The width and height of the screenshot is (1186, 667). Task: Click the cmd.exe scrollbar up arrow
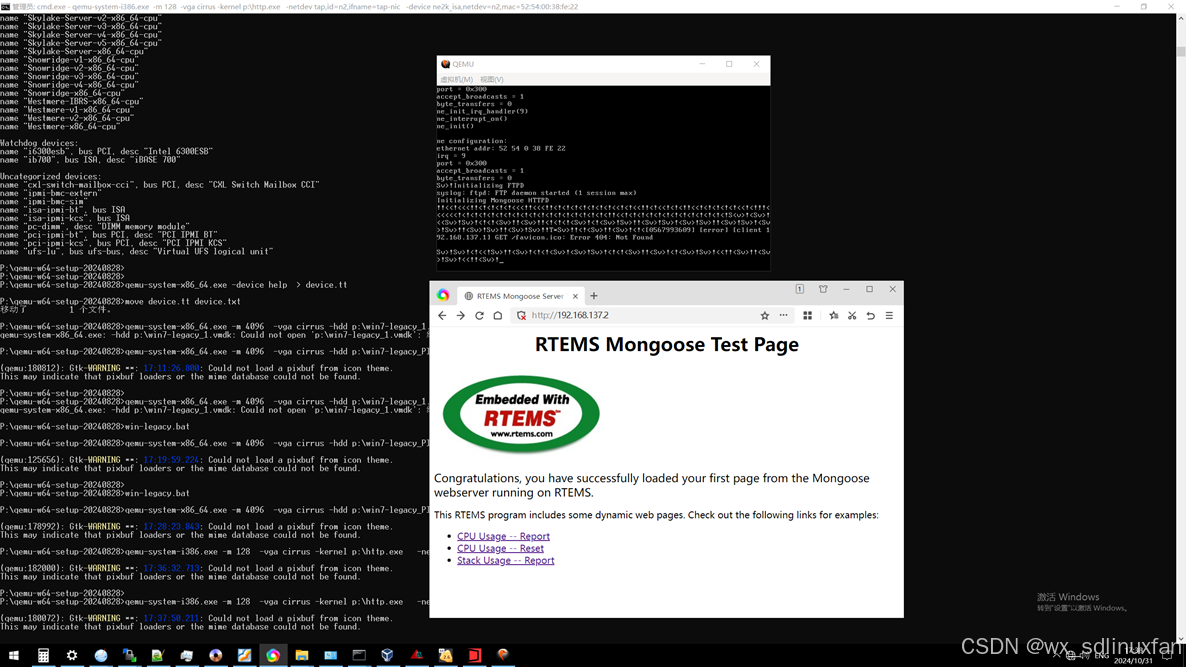[x=1180, y=18]
